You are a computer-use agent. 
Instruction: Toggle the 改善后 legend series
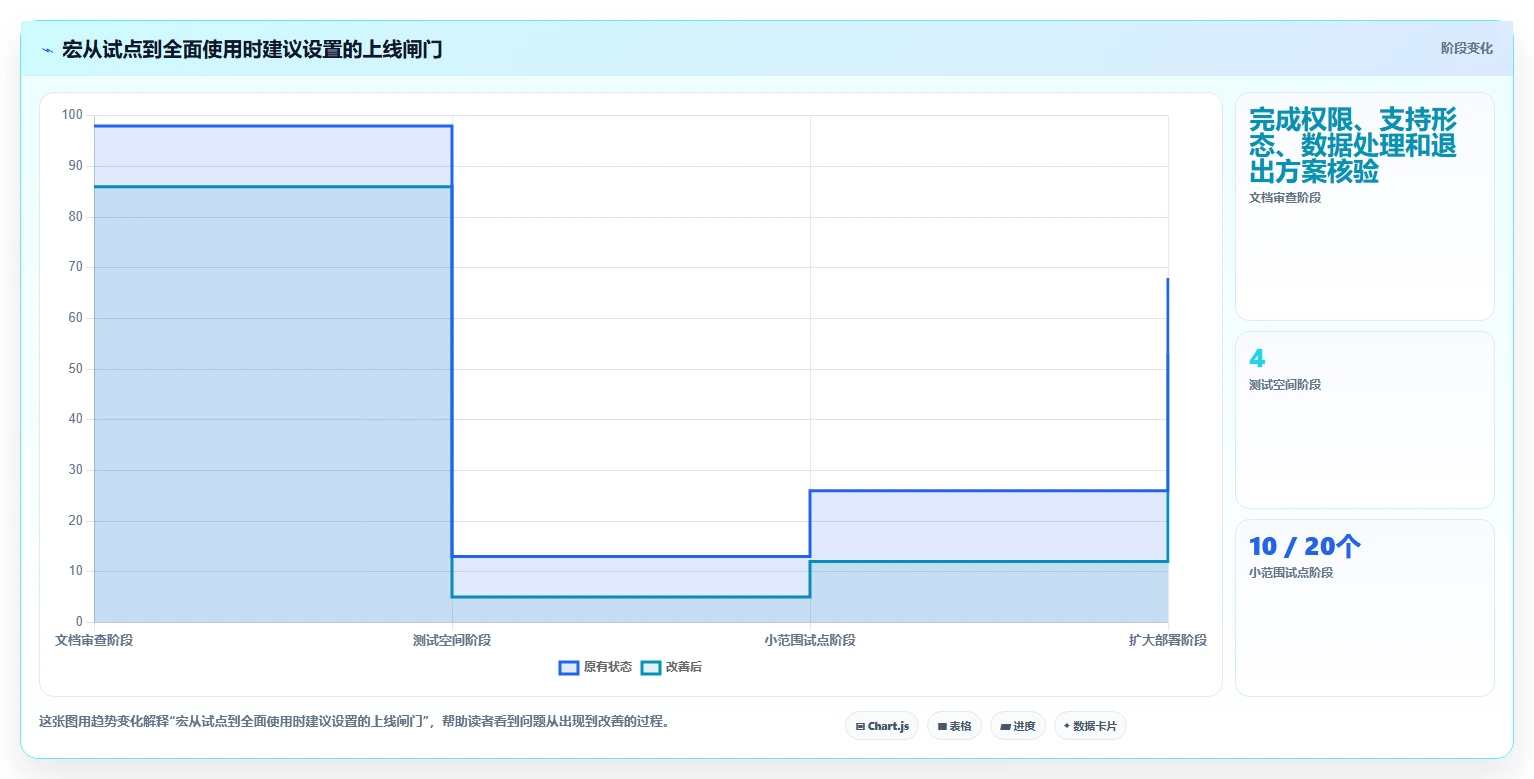point(671,667)
